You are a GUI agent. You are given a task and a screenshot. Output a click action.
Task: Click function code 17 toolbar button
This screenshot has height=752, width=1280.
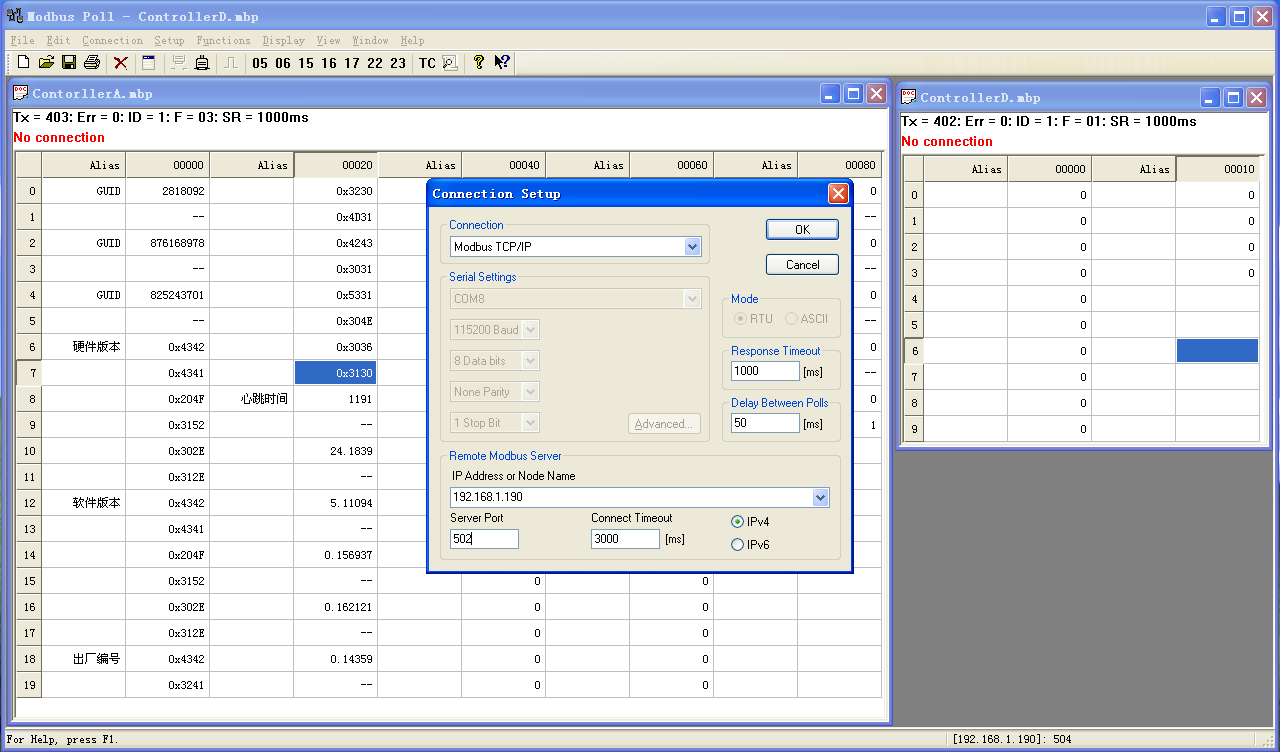[352, 63]
